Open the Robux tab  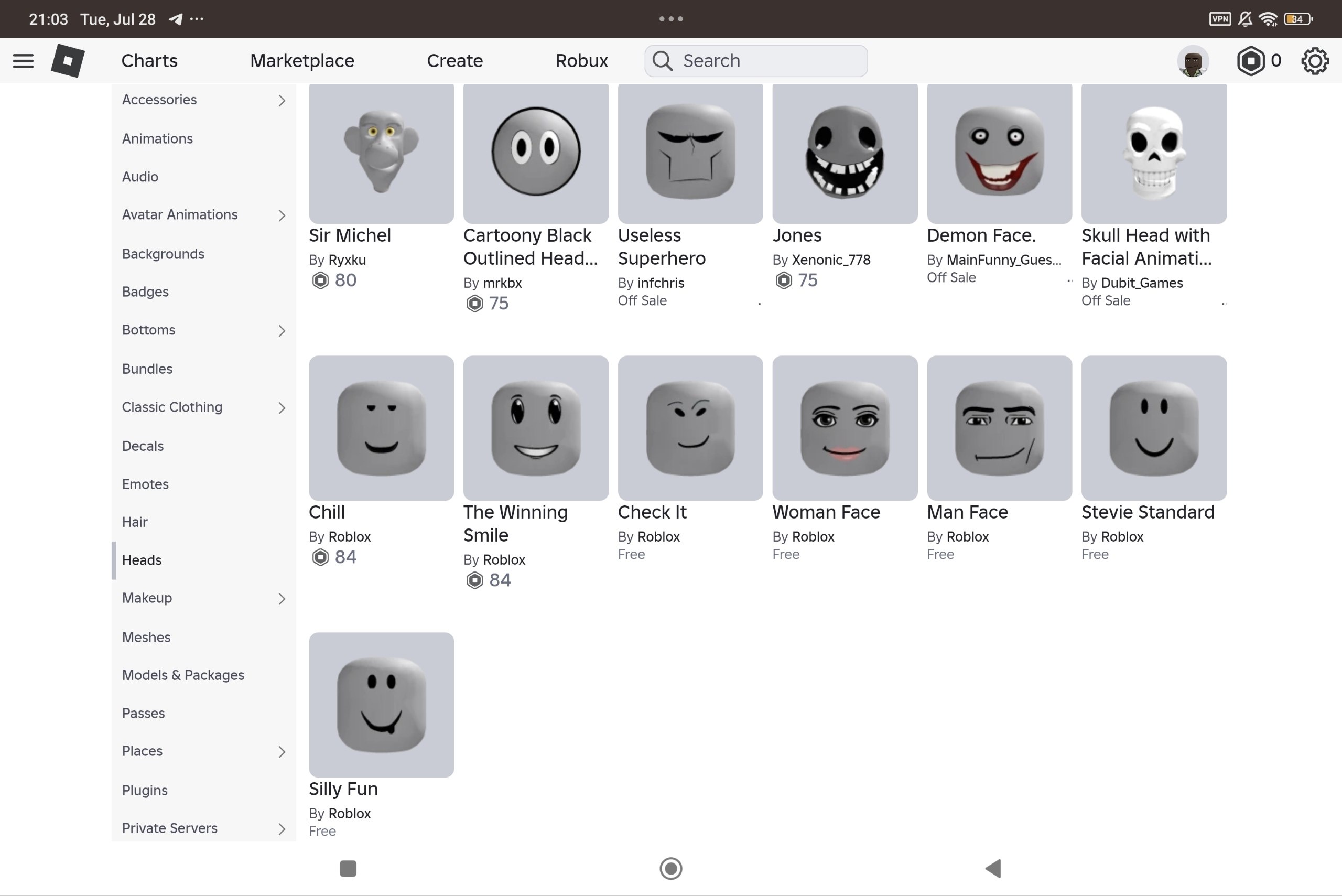[x=581, y=61]
